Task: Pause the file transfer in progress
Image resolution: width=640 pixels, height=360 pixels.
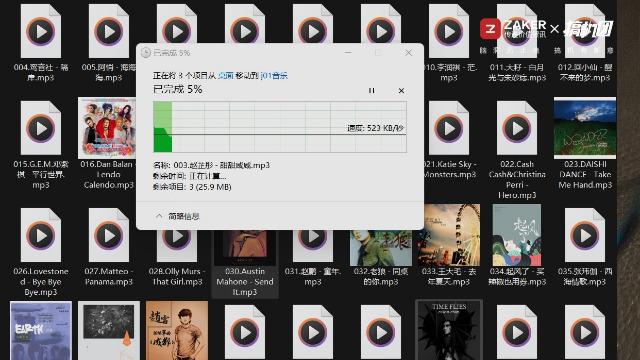Action: point(371,90)
